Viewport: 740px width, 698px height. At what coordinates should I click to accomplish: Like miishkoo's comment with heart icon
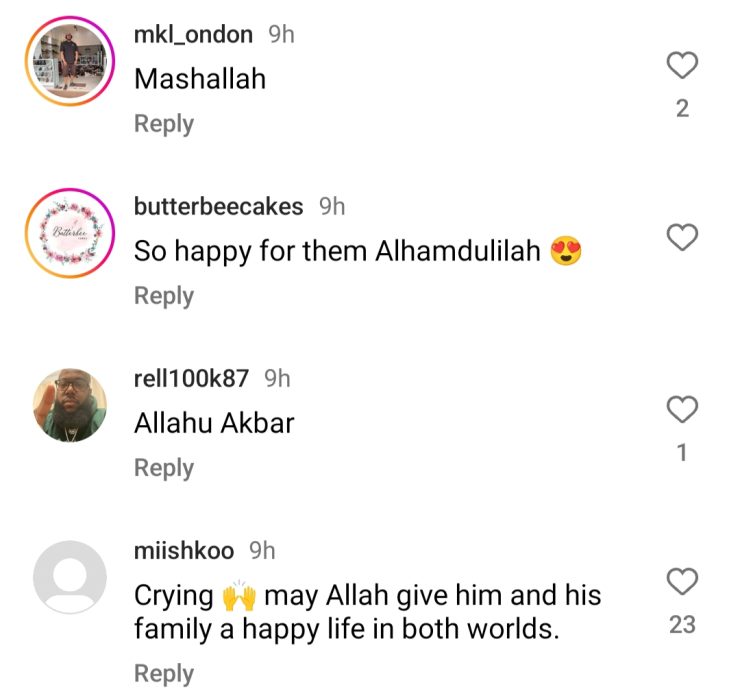(x=682, y=581)
